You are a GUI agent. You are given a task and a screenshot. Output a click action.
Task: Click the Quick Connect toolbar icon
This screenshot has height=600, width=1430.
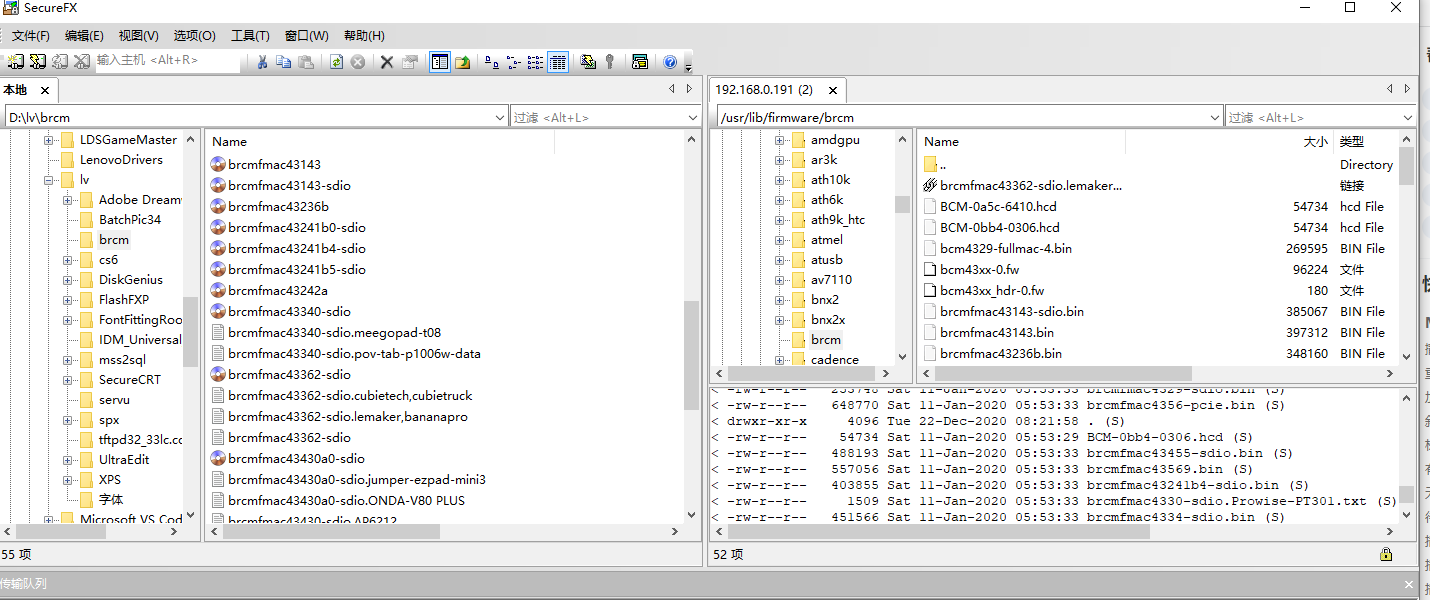[37, 62]
